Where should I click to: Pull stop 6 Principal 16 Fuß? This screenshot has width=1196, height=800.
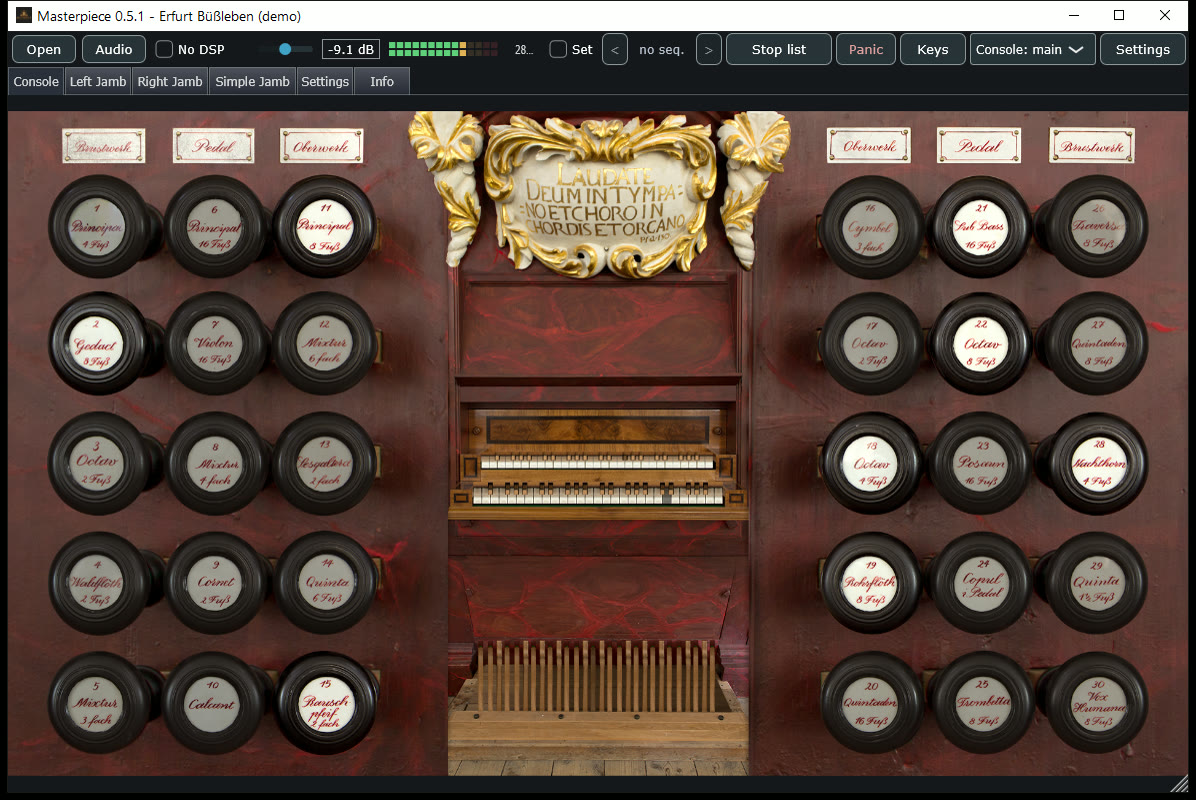(215, 227)
